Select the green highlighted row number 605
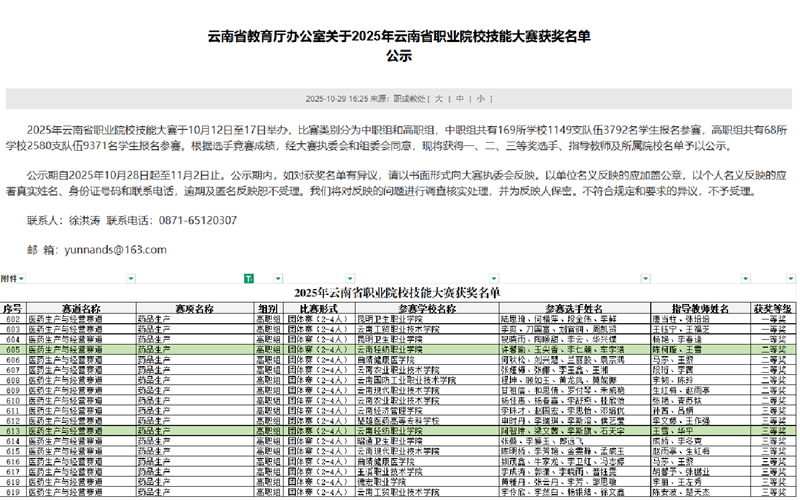This screenshot has height=500, width=800. tap(12, 349)
